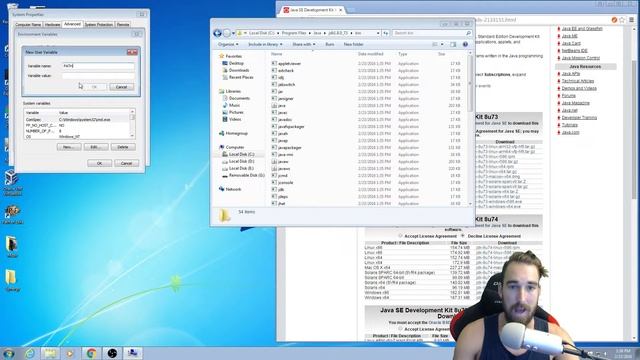Open the Organize dropdown in Explorer
640x360 pixels.
pos(228,44)
